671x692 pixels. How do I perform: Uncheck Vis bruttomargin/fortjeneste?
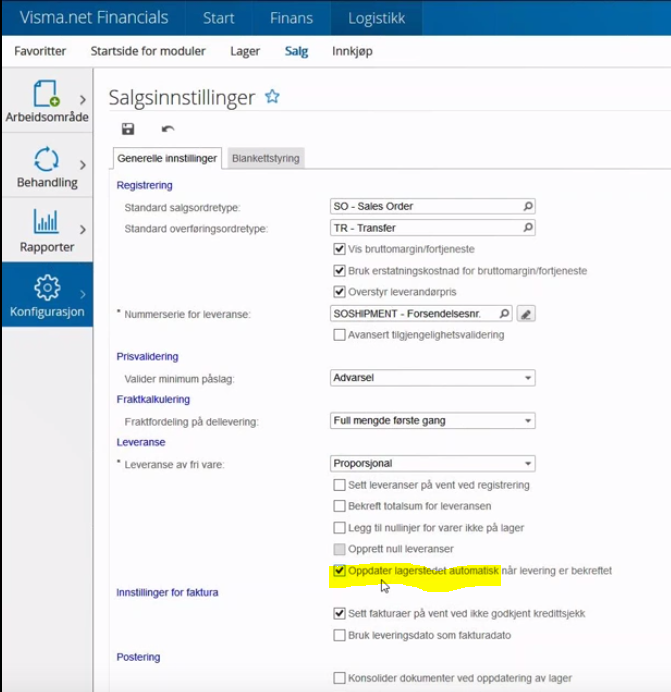[339, 249]
